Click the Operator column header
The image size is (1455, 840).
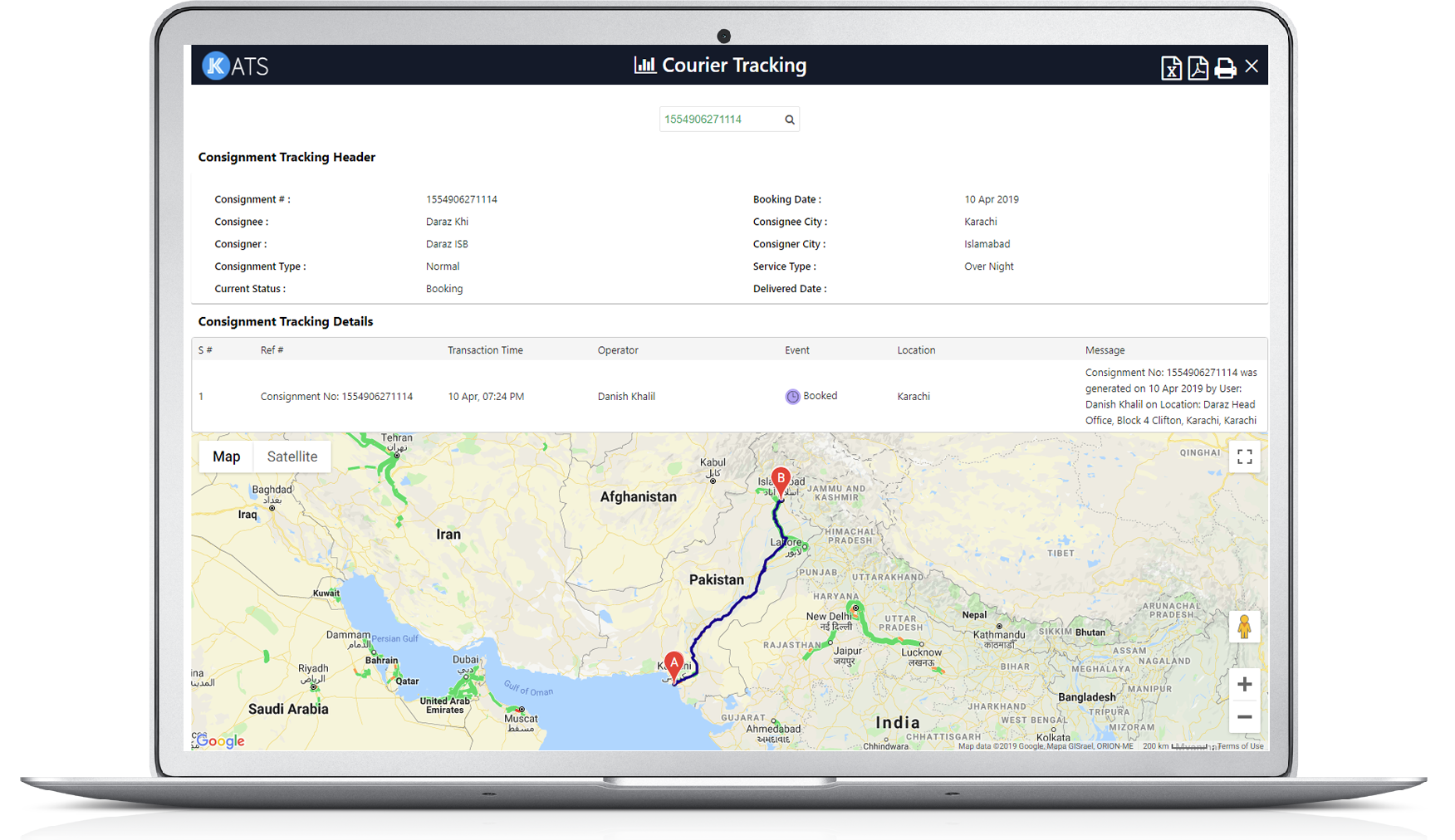618,350
